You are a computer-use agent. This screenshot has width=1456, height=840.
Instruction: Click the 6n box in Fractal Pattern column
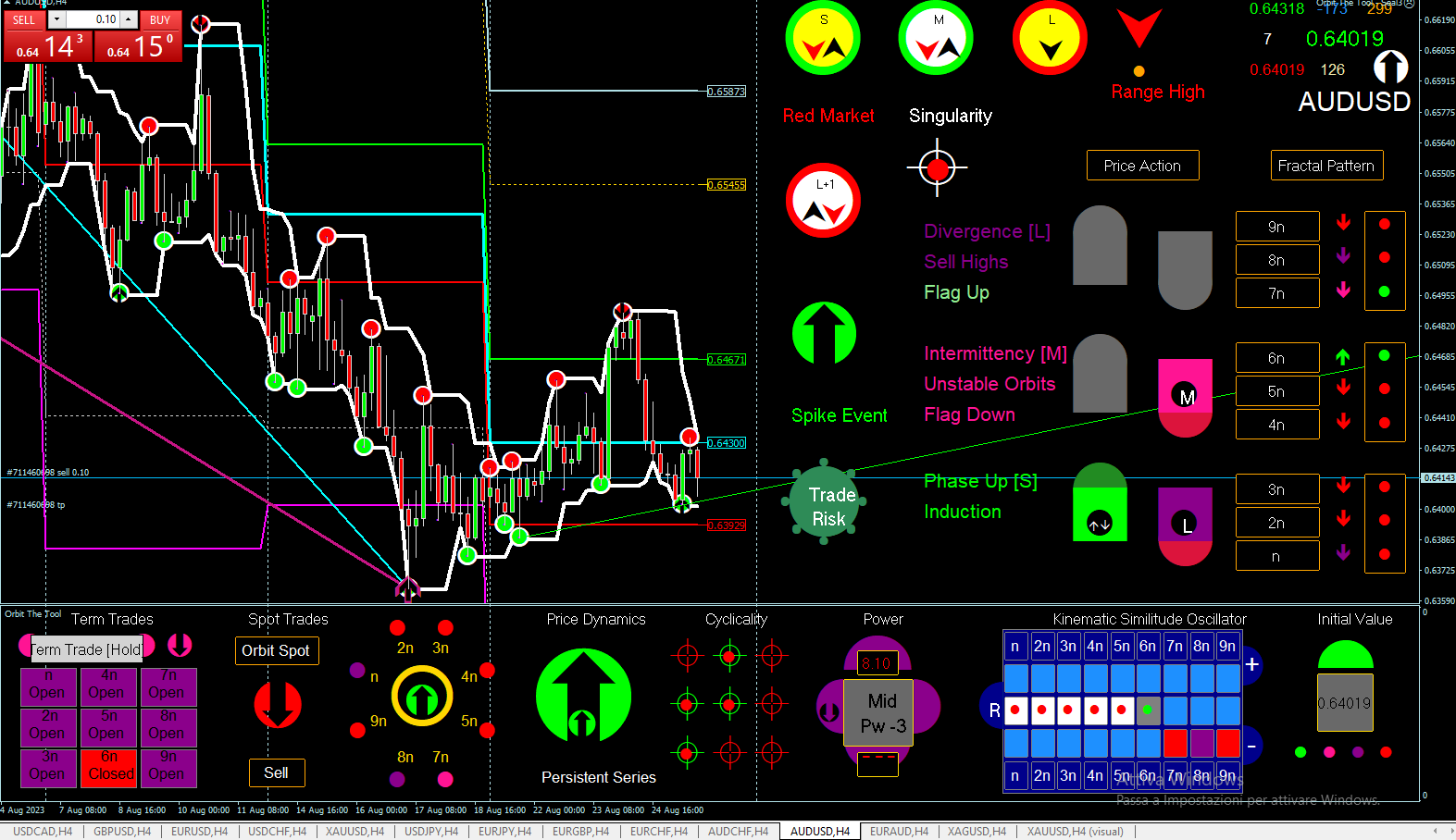coord(1276,358)
